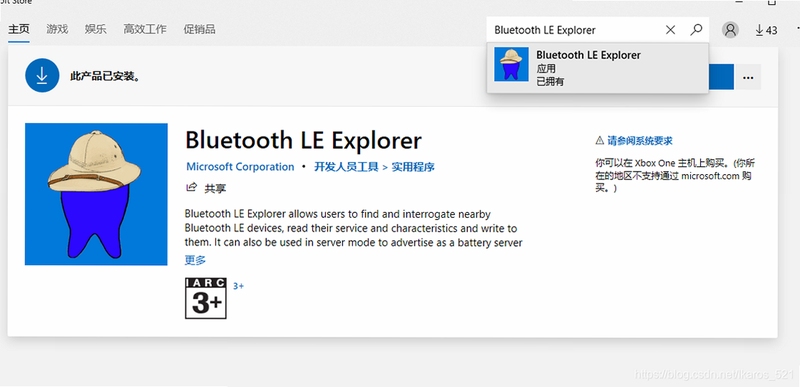
Task: Click the magnifier search icon
Action: [x=696, y=30]
